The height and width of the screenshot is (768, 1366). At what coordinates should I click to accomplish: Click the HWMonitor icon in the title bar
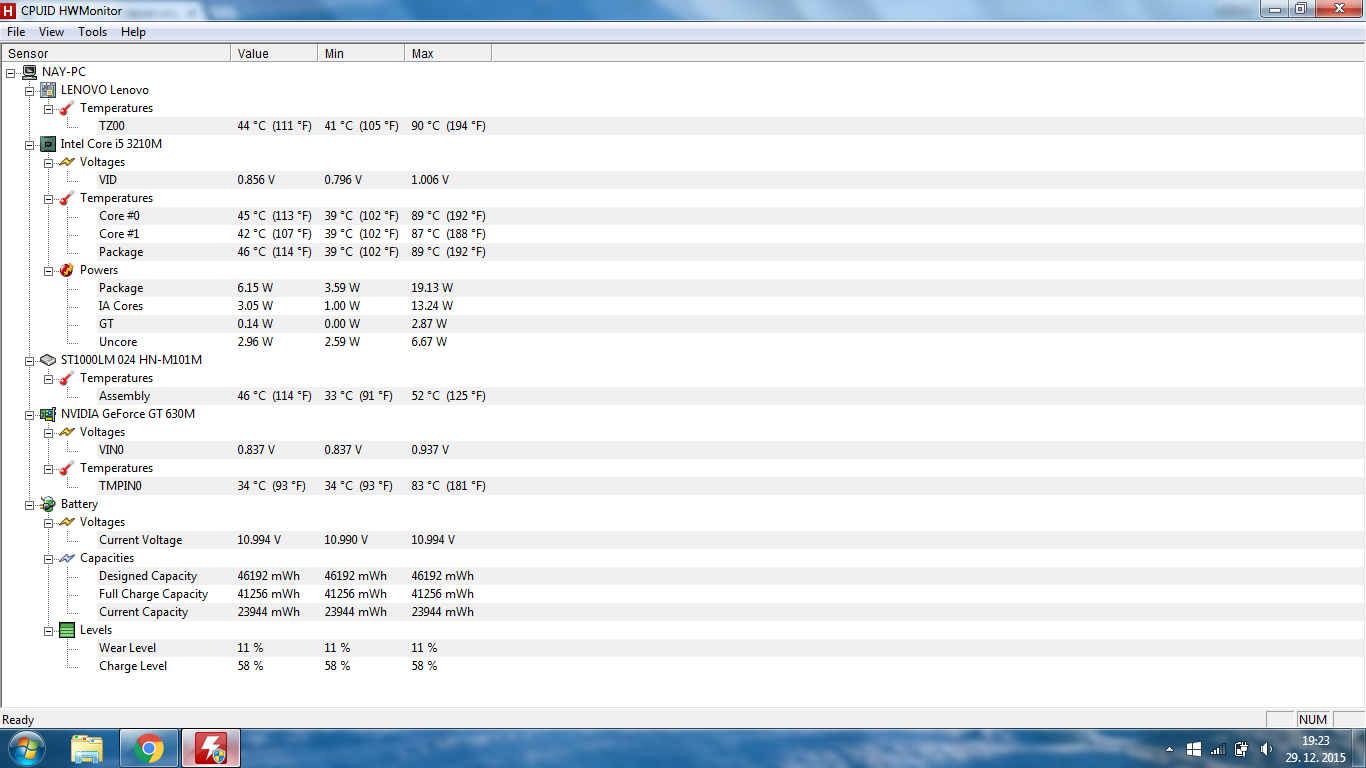pos(9,9)
